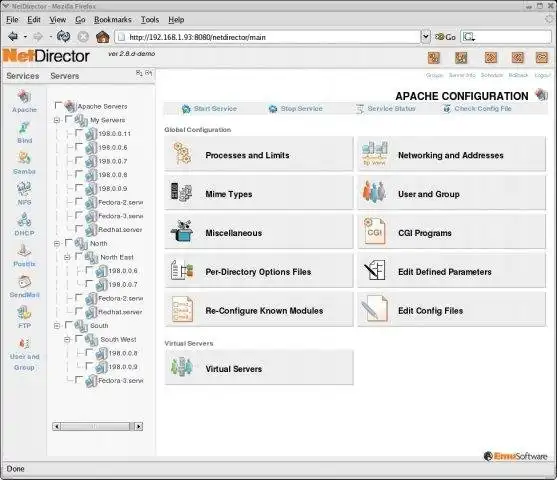
Task: Click the Groups icon in the header
Action: 434,58
